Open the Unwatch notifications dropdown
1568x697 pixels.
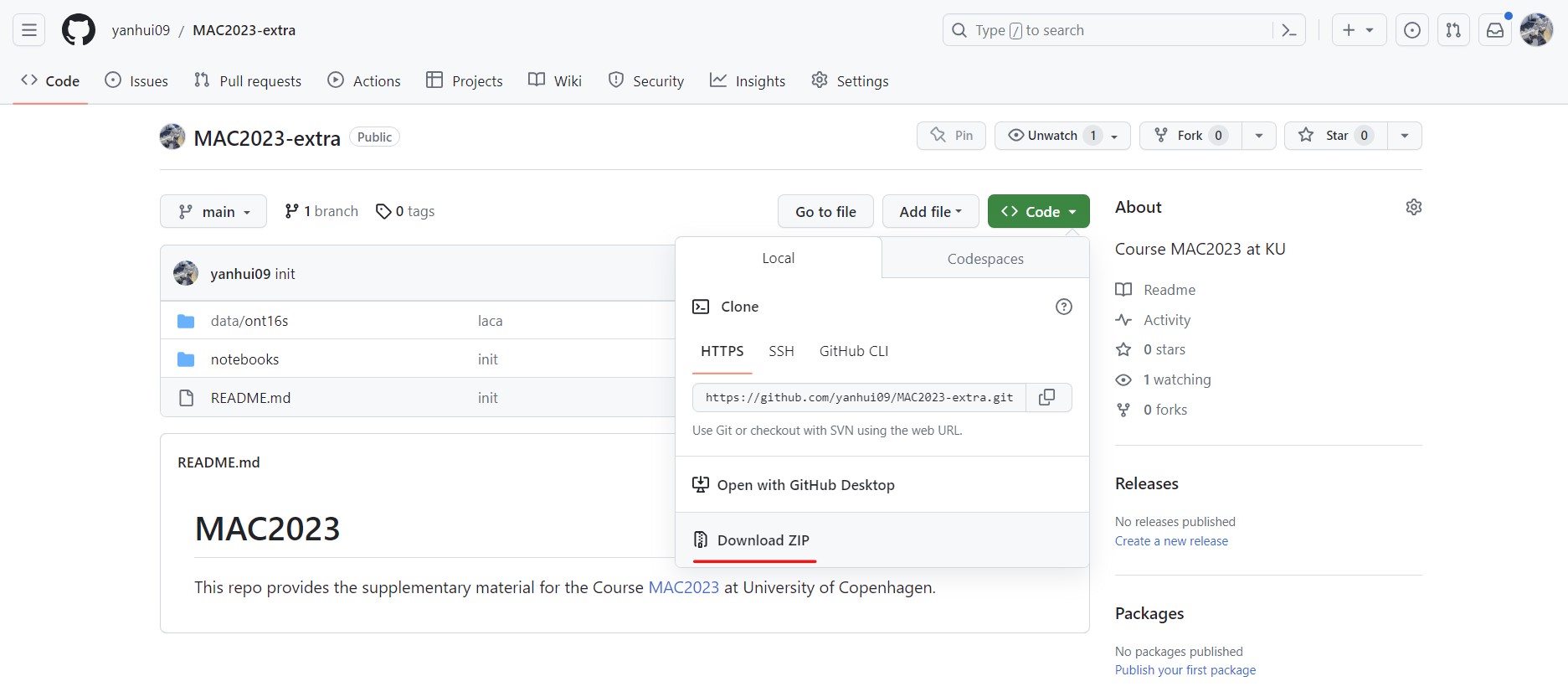[1062, 136]
